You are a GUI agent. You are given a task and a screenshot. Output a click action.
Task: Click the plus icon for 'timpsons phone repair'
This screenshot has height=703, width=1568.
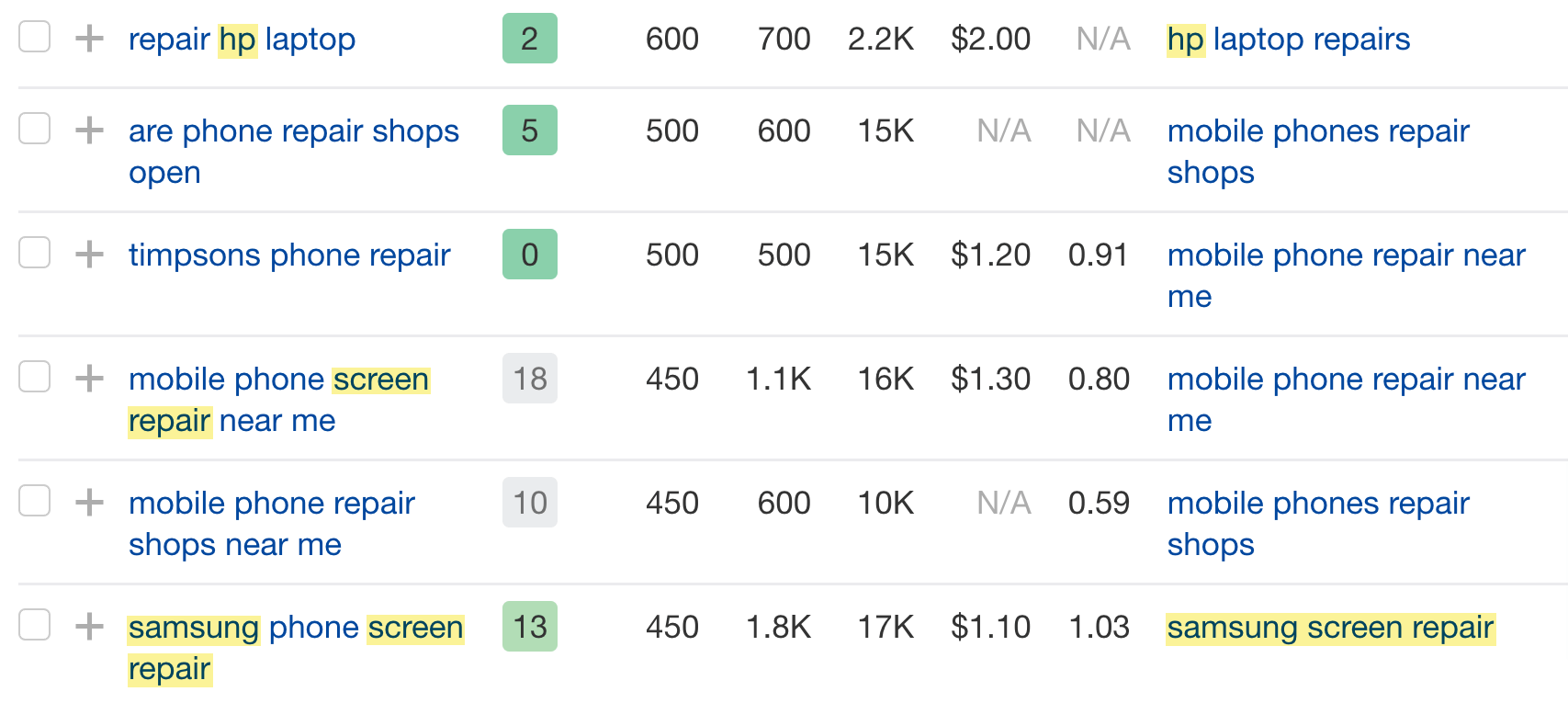89,255
